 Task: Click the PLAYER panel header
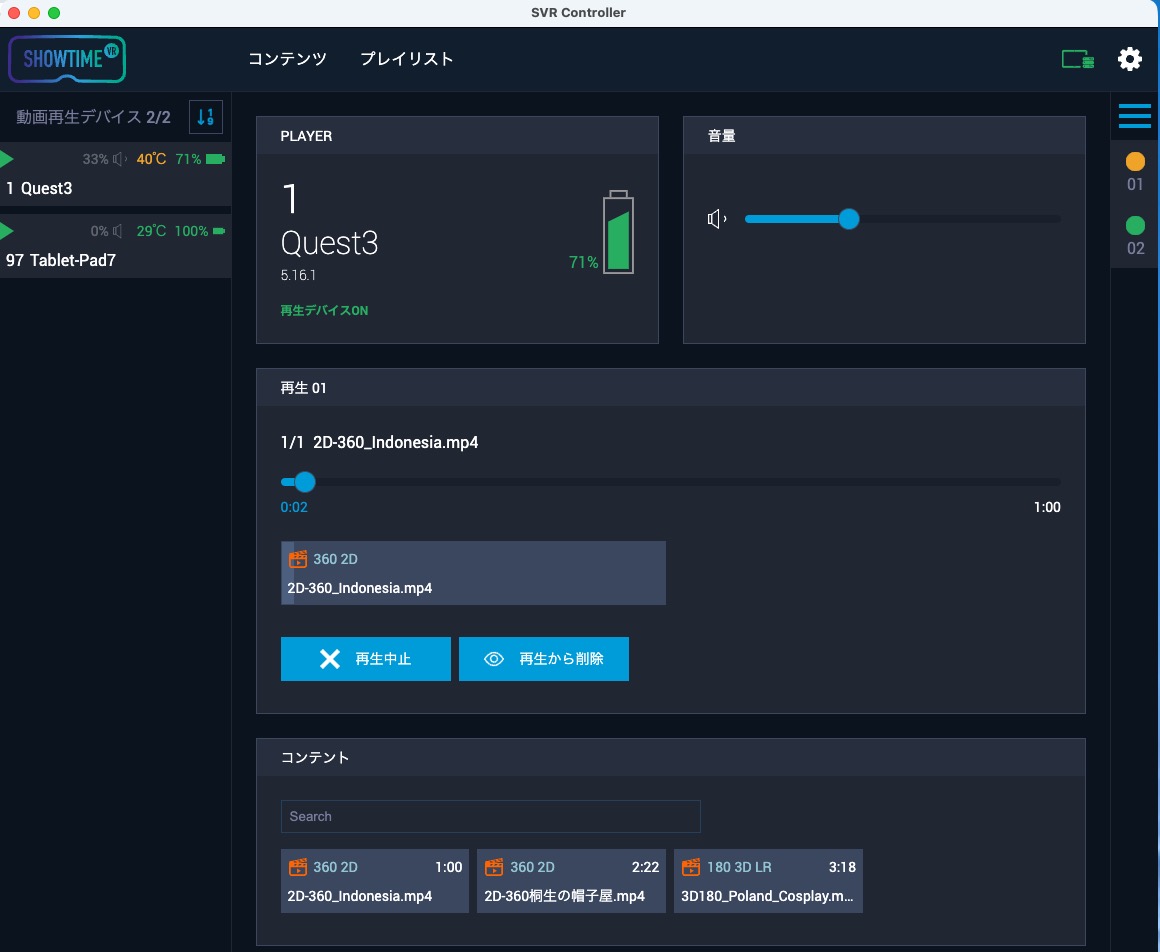(457, 136)
